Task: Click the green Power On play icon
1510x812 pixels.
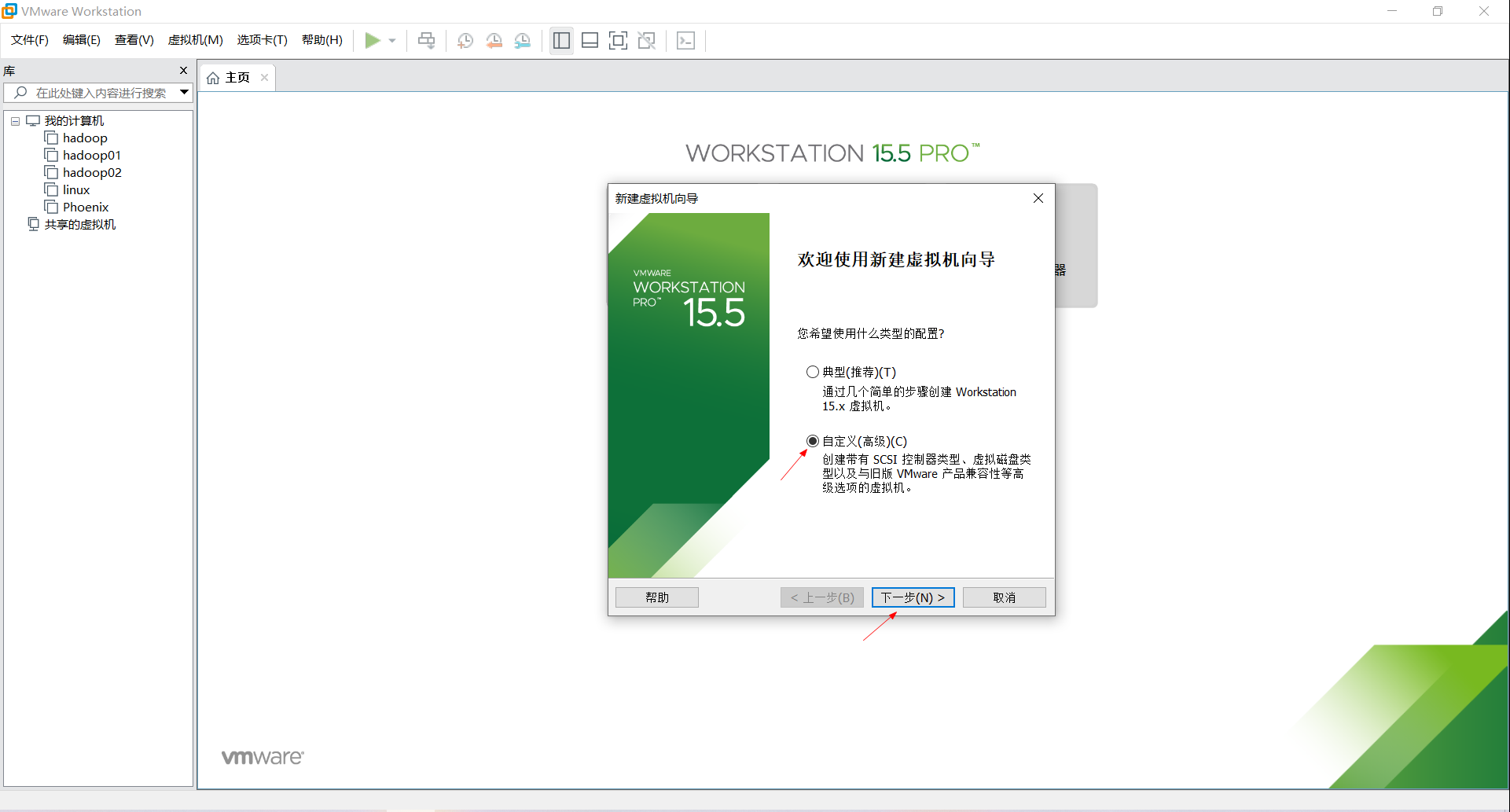Action: 373,40
